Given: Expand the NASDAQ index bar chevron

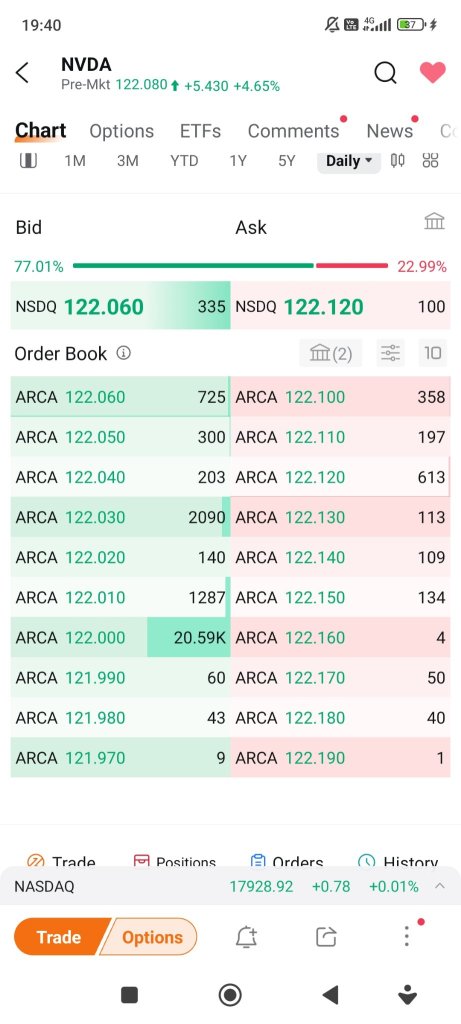Looking at the screenshot, I should pyautogui.click(x=440, y=886).
